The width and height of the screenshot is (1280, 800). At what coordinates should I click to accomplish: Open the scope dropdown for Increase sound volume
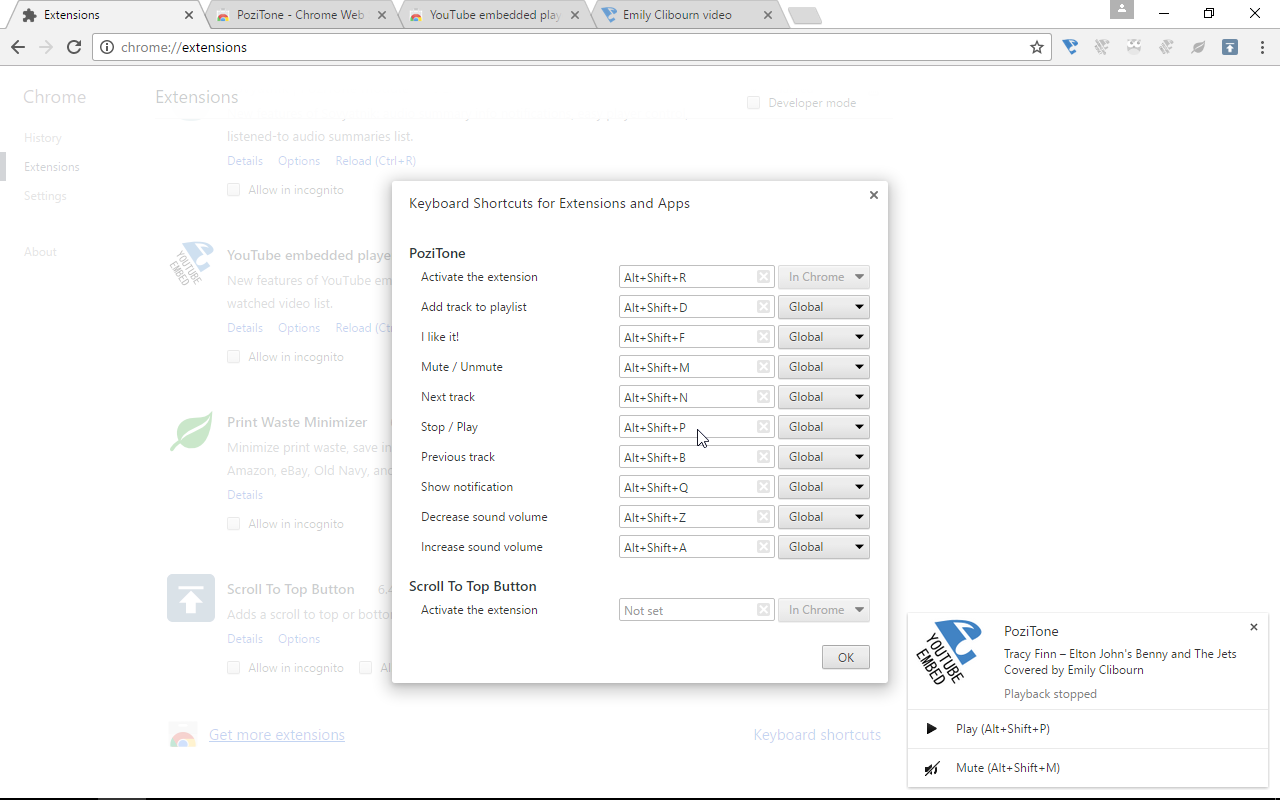click(824, 547)
